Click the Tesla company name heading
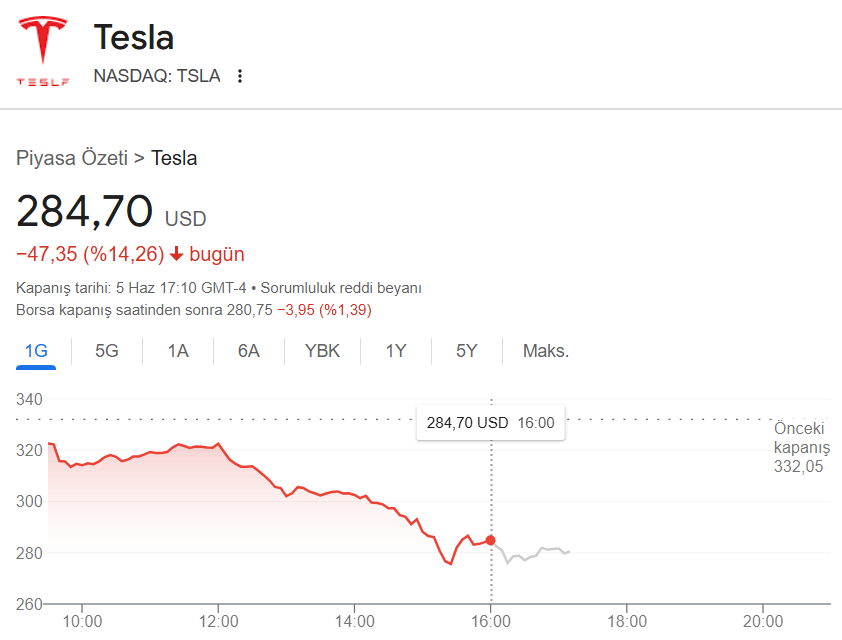The image size is (842, 640). [x=134, y=37]
